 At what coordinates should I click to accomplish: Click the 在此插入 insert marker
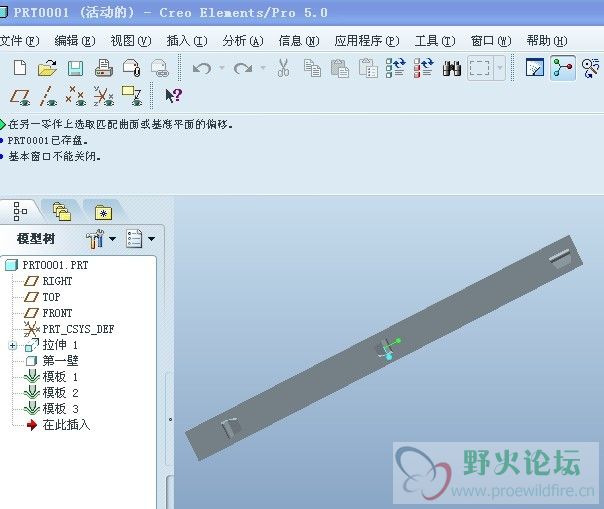click(58, 425)
